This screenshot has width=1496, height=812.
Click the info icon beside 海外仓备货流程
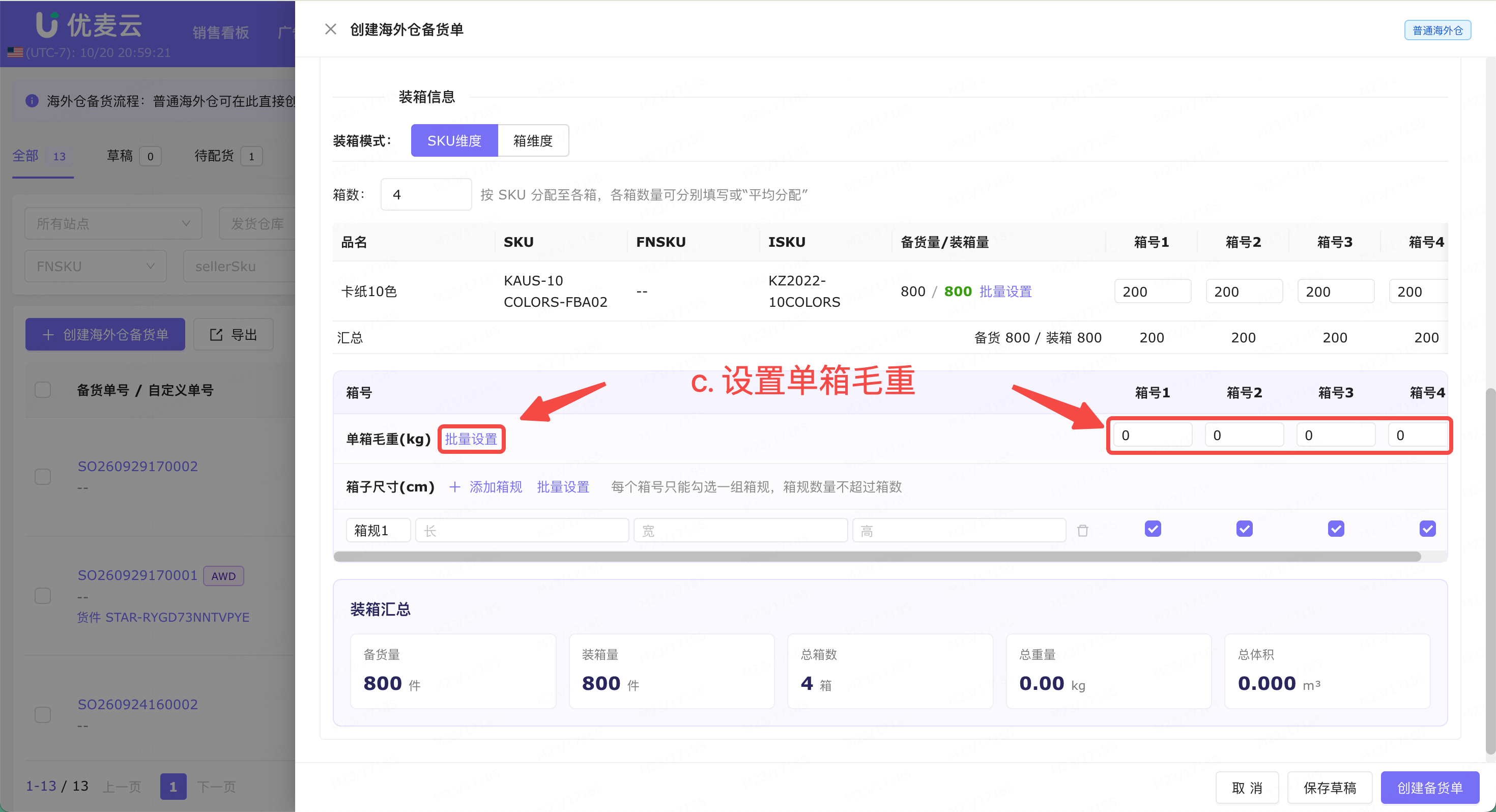click(x=32, y=101)
